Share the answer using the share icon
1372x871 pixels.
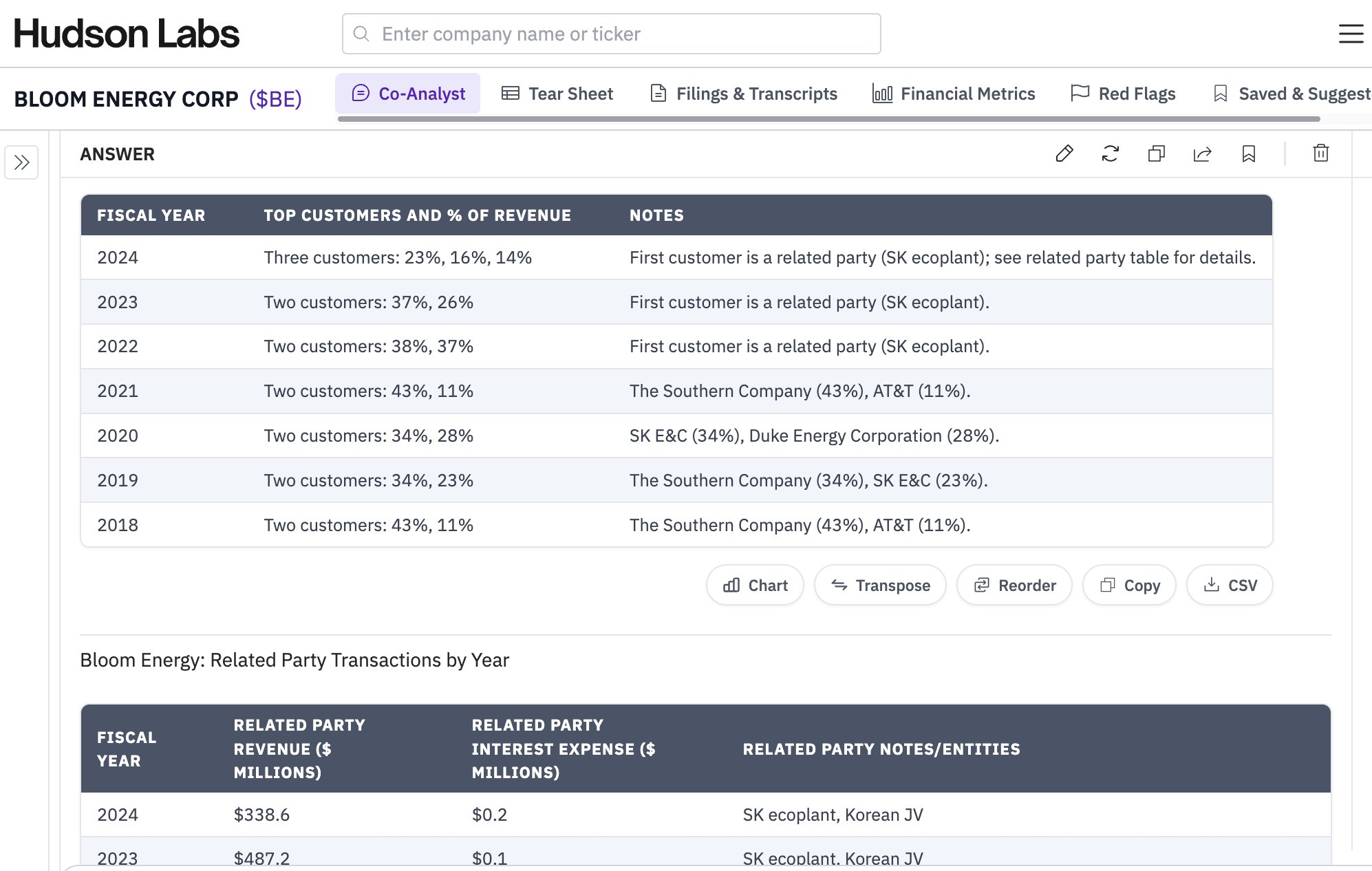pos(1202,154)
